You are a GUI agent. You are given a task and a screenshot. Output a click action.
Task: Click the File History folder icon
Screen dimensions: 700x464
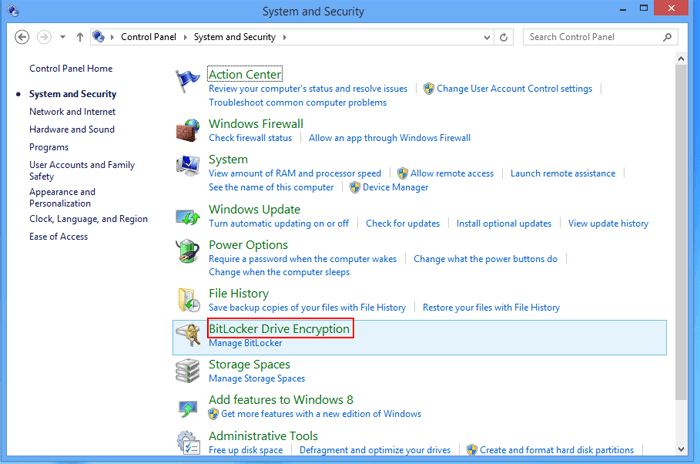tap(188, 299)
